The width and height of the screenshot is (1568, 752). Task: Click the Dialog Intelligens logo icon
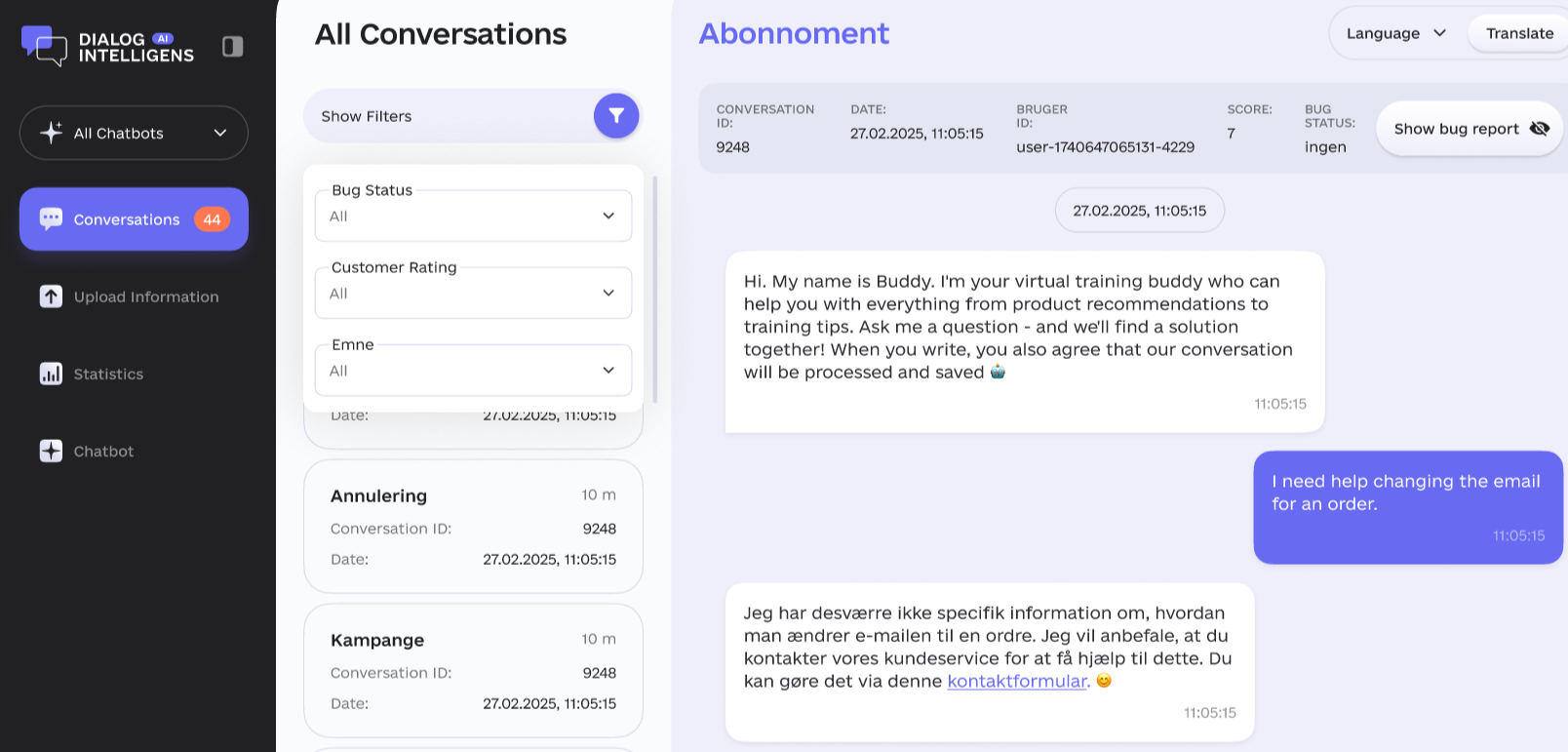point(44,46)
